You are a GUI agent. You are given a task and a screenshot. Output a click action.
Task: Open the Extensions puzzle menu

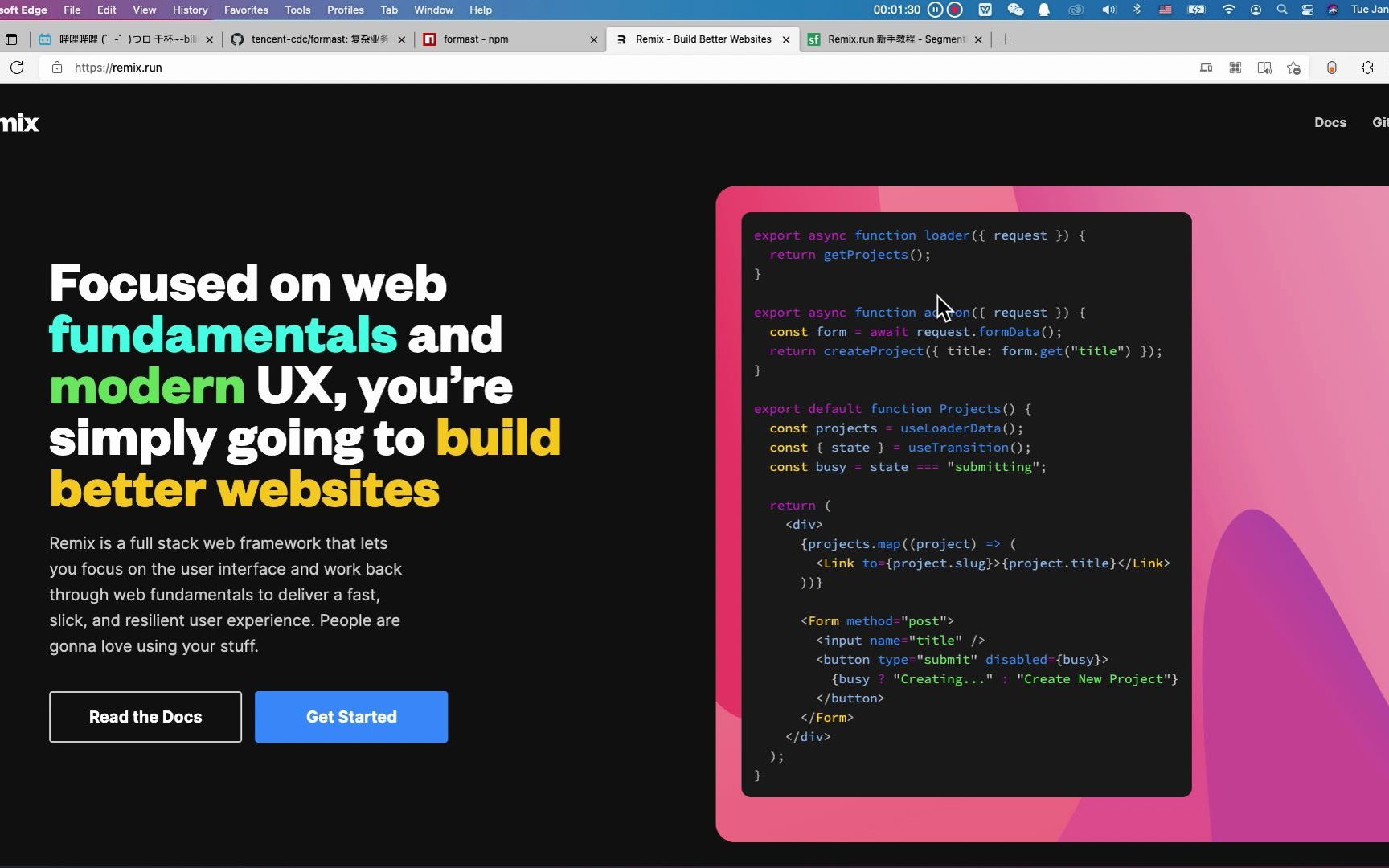point(1367,68)
